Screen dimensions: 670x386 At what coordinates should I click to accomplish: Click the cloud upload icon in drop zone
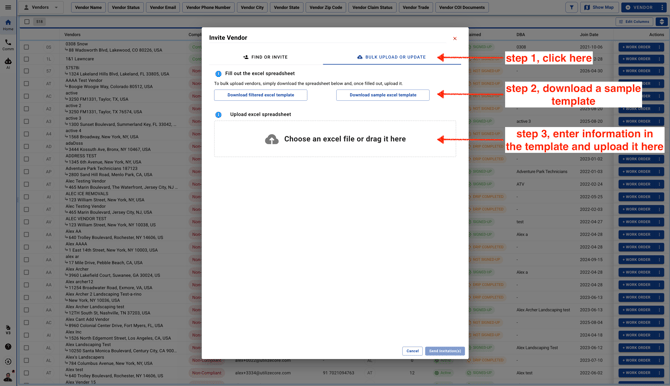[272, 139]
